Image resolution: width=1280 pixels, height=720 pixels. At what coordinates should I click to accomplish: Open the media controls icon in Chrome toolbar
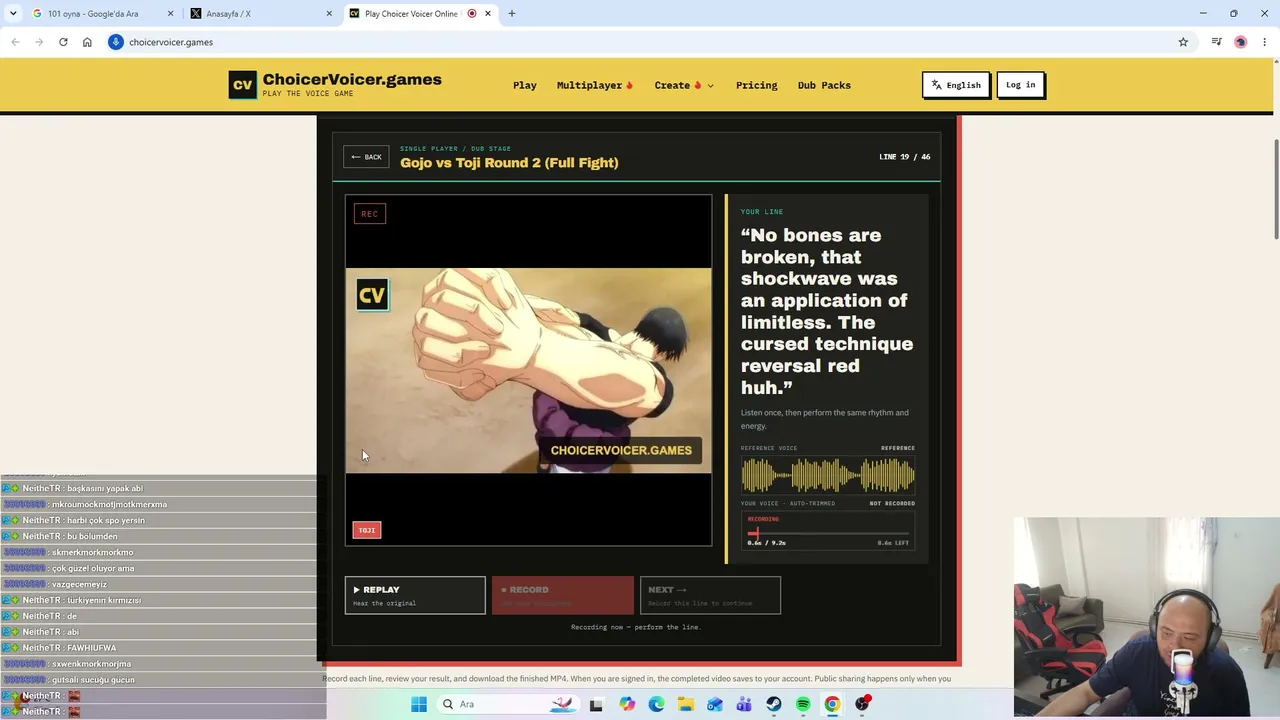[1216, 42]
